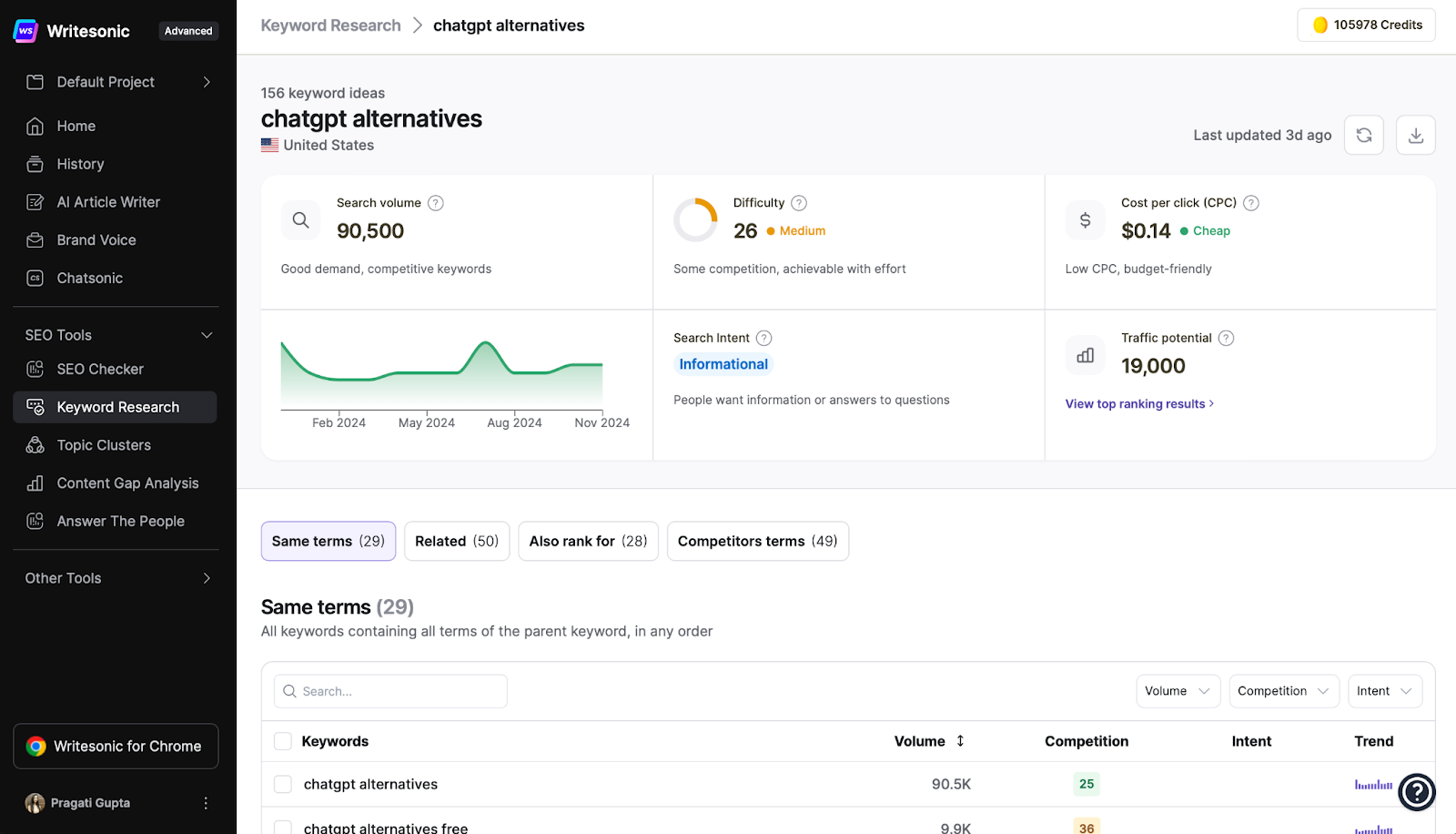Viewport: 1456px width, 834px height.
Task: Click Cost per click help icon
Action: [1251, 203]
